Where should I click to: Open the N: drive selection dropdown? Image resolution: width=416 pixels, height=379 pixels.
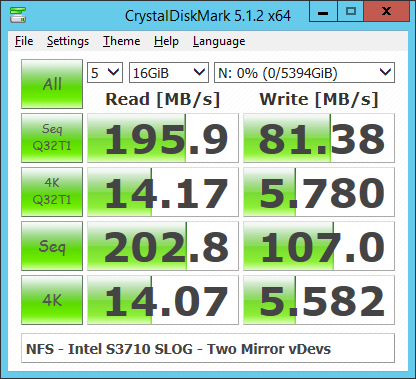304,72
